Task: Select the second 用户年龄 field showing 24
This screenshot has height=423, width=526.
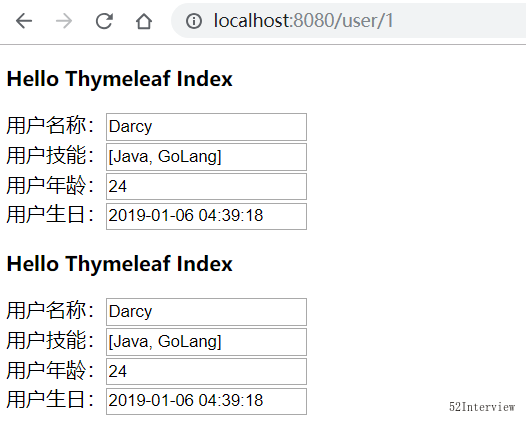Action: point(206,371)
